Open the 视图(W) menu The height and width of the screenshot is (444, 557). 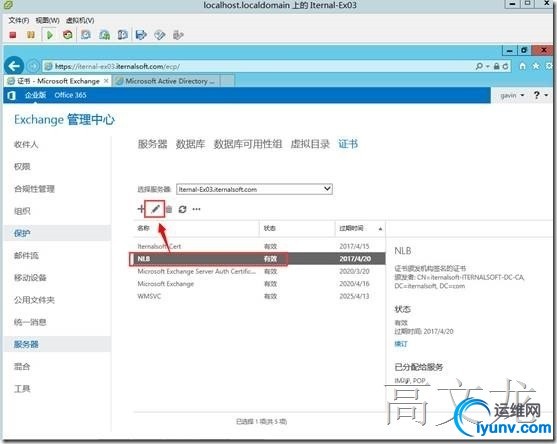tap(48, 20)
